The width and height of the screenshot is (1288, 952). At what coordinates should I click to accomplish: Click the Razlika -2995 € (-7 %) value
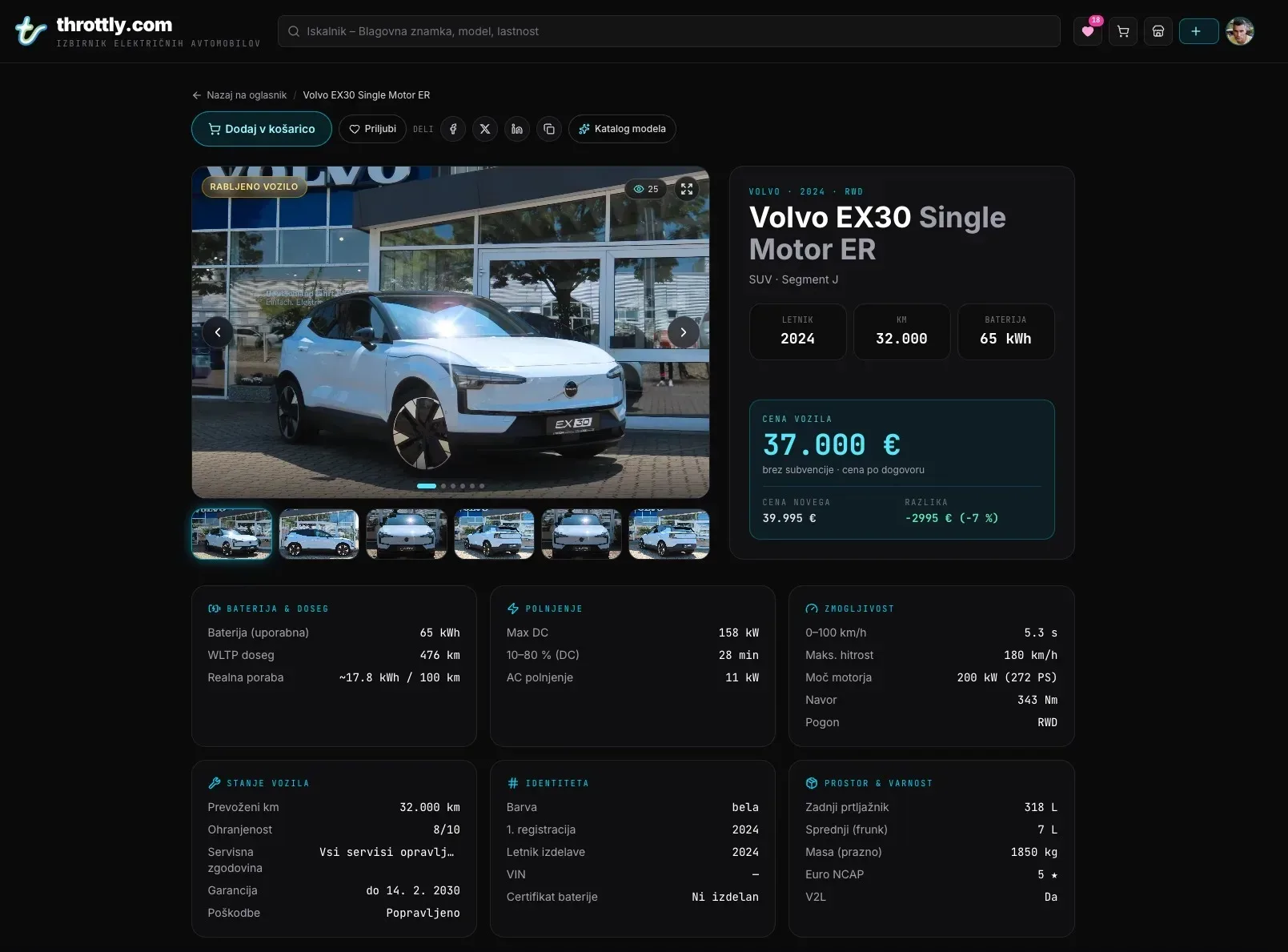952,518
